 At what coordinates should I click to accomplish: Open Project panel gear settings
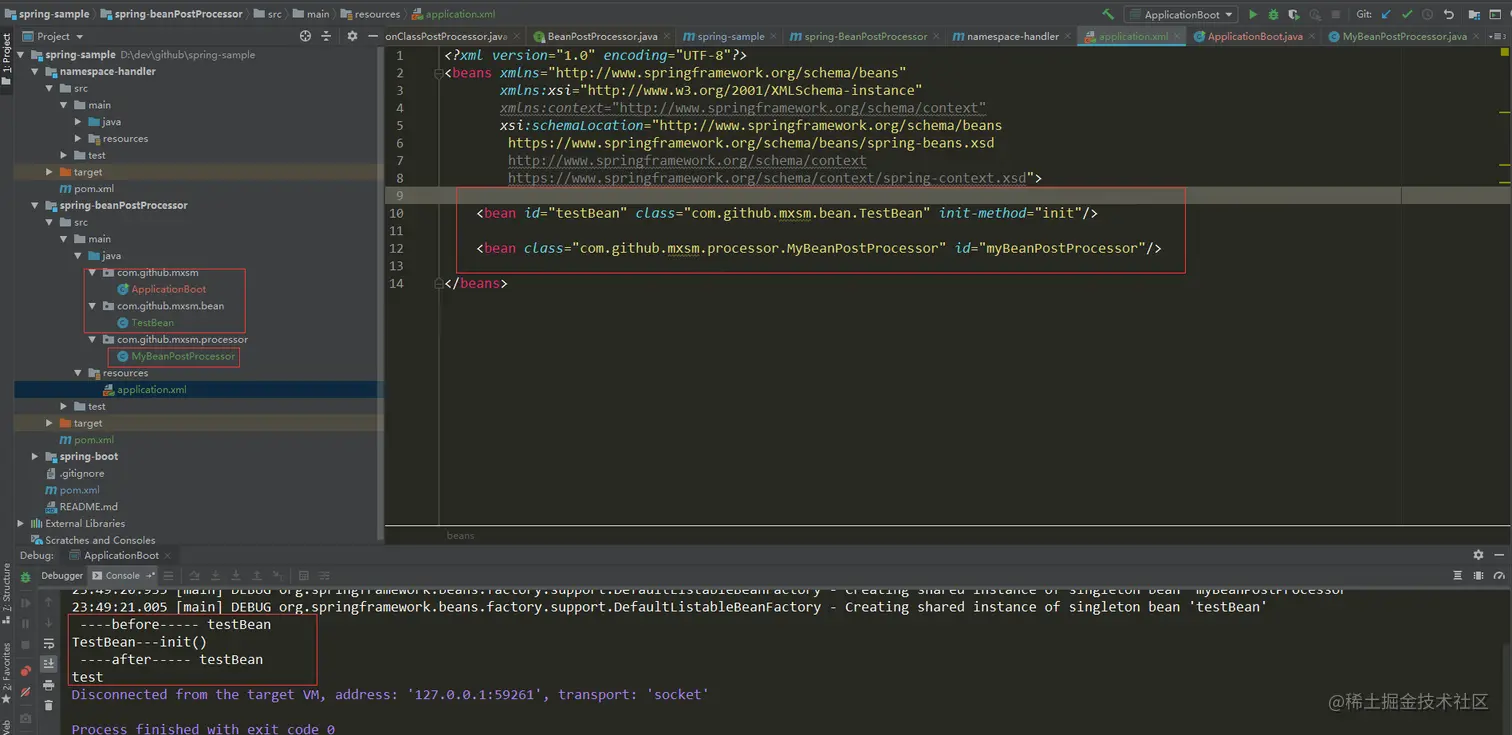tap(352, 36)
